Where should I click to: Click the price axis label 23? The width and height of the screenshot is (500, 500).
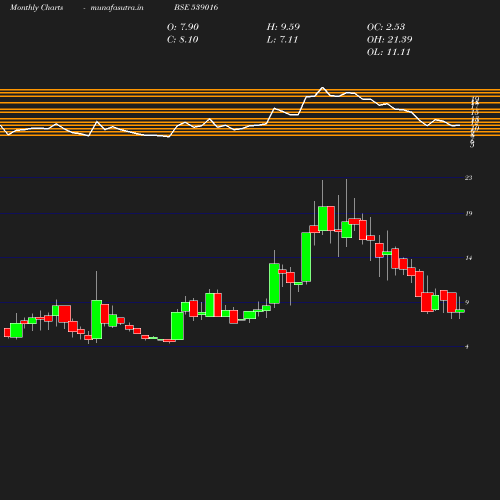(469, 178)
